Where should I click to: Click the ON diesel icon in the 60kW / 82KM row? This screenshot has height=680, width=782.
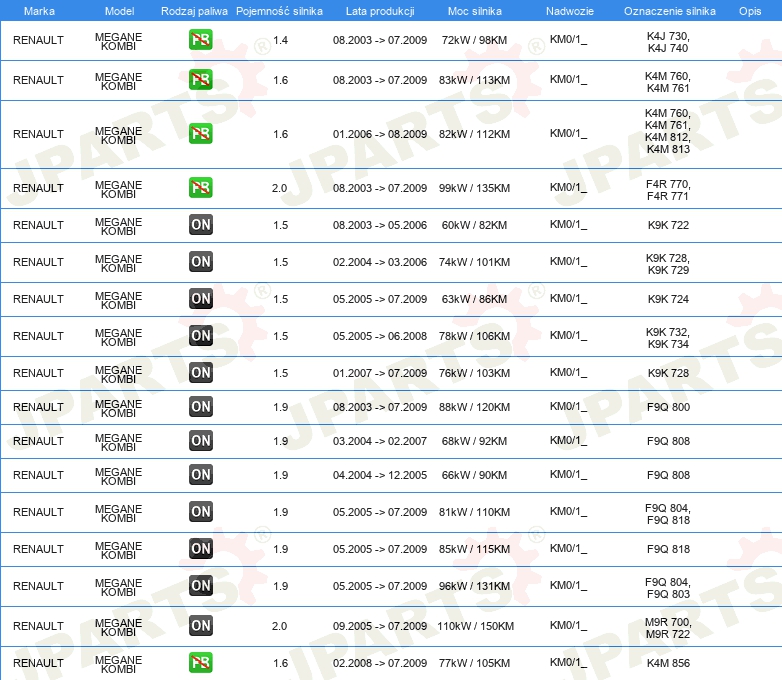pyautogui.click(x=200, y=225)
